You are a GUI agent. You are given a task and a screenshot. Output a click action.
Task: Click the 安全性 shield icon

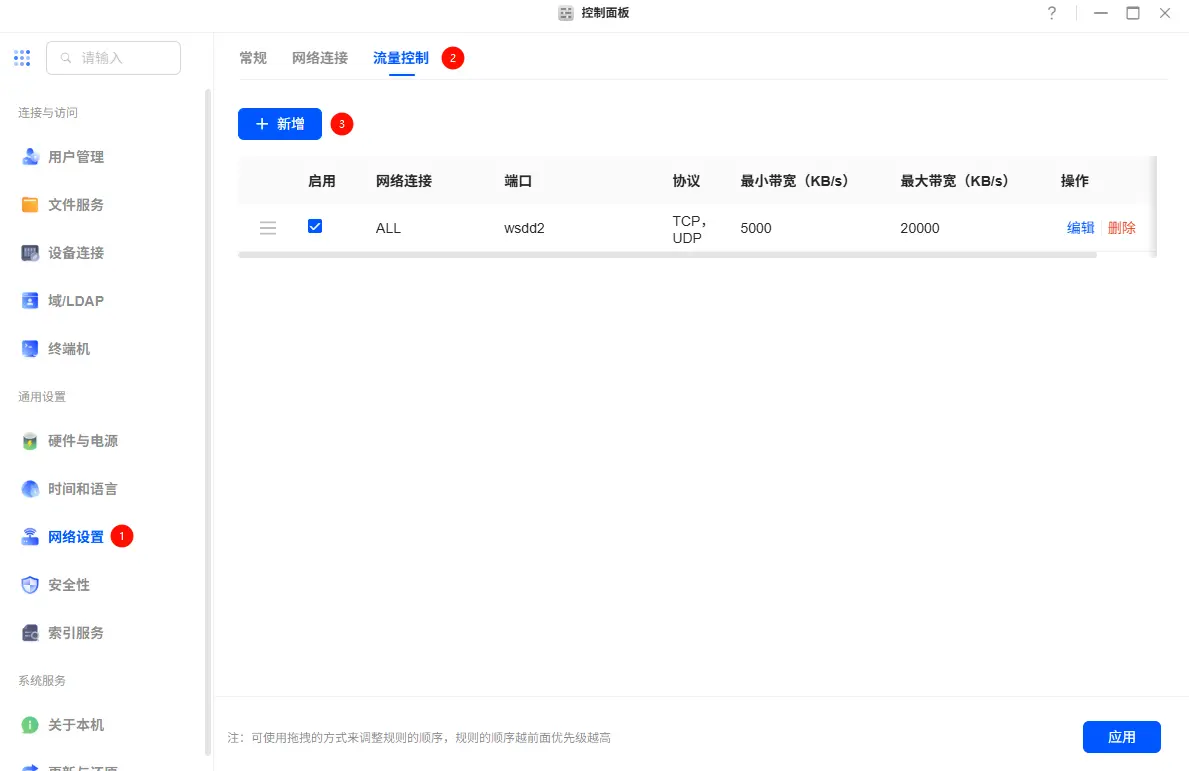click(x=30, y=585)
